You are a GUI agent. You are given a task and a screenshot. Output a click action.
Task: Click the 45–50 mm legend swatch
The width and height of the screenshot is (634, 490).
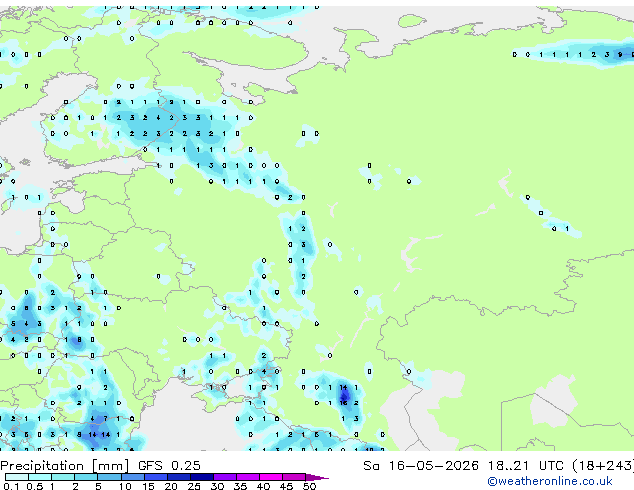[294, 477]
